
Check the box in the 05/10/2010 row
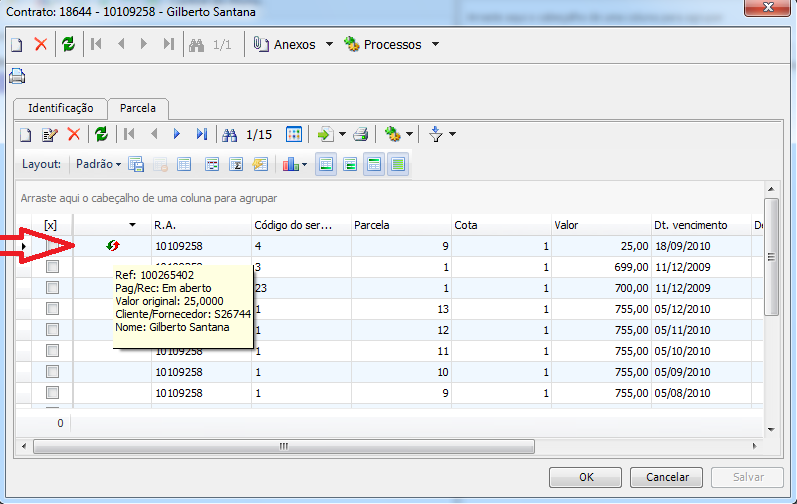(52, 351)
